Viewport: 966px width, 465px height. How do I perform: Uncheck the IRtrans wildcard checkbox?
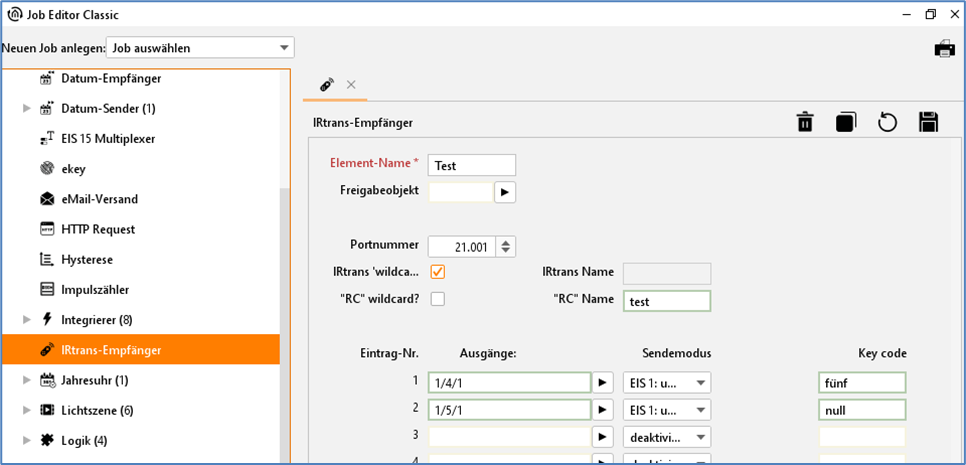(437, 272)
